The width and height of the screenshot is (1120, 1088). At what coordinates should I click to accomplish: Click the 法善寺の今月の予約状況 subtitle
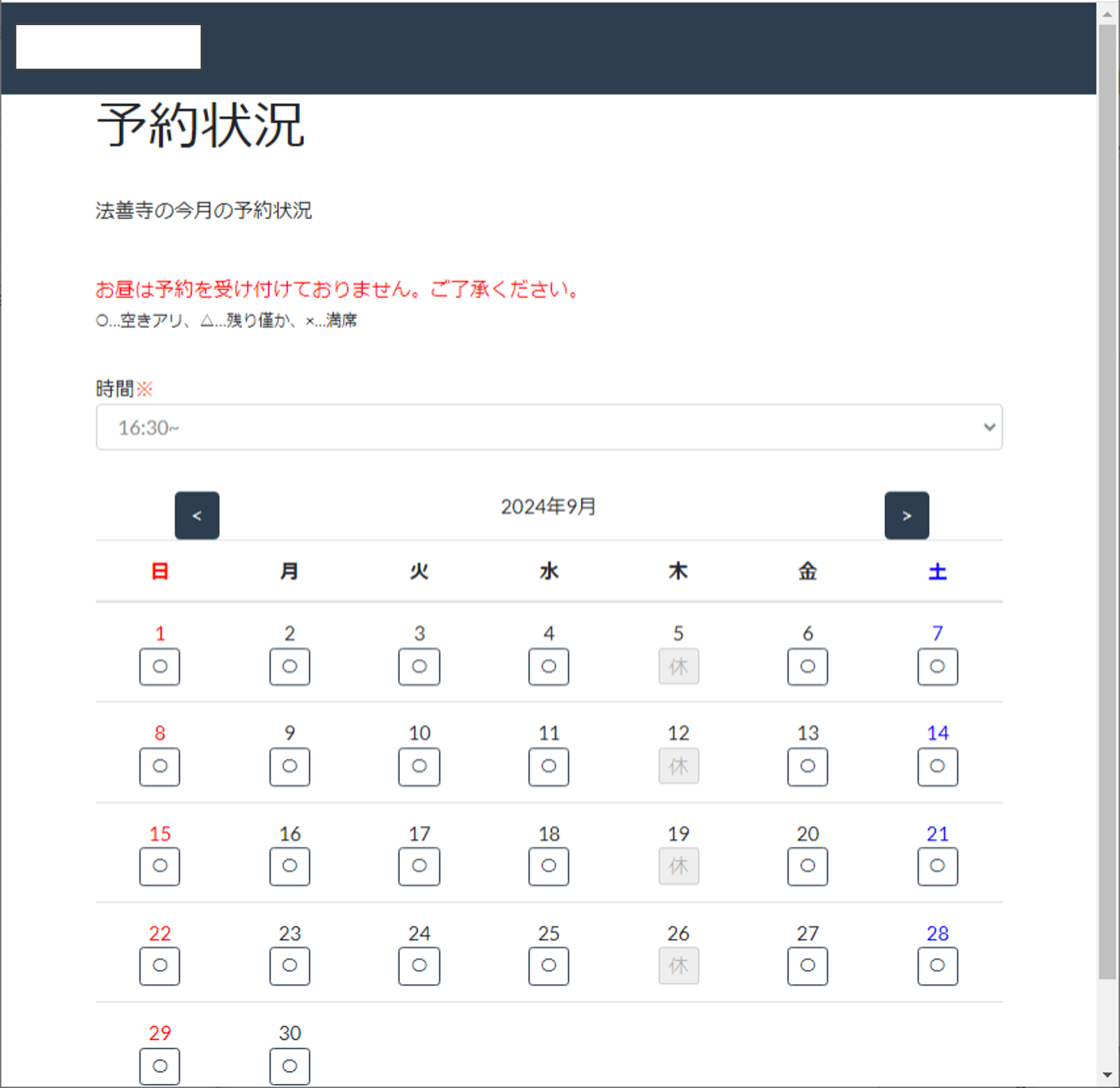203,211
